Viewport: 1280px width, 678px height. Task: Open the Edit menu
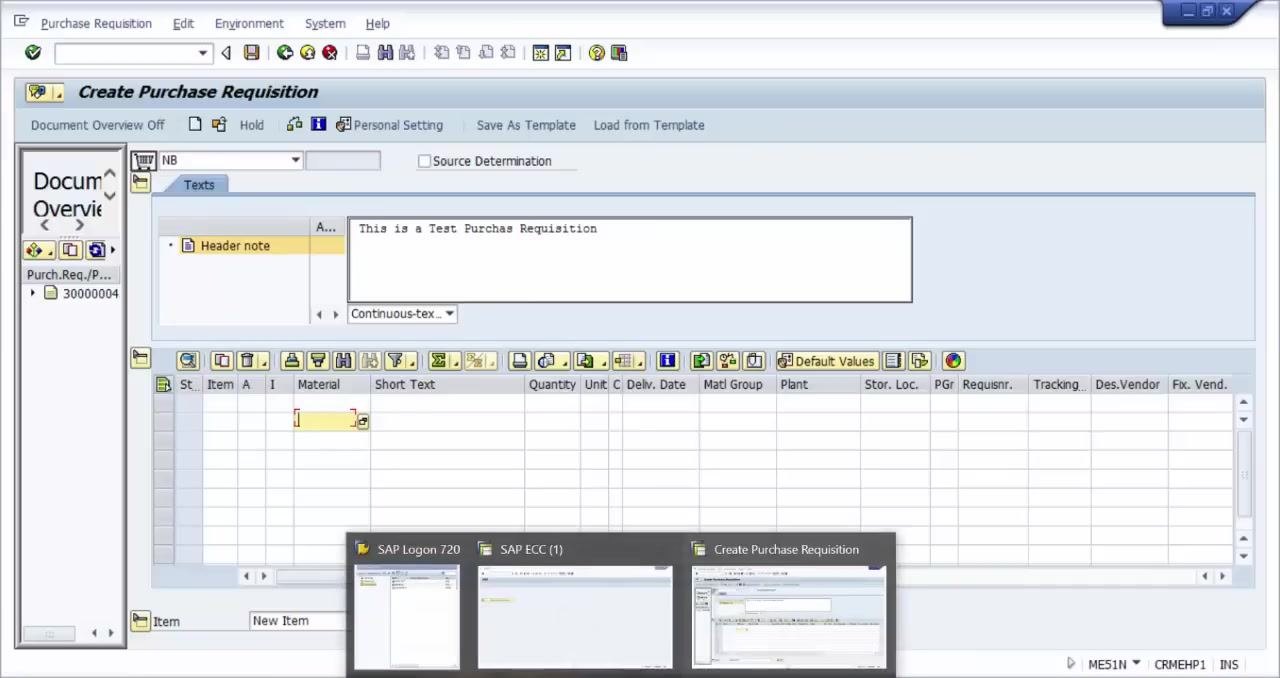[x=183, y=23]
